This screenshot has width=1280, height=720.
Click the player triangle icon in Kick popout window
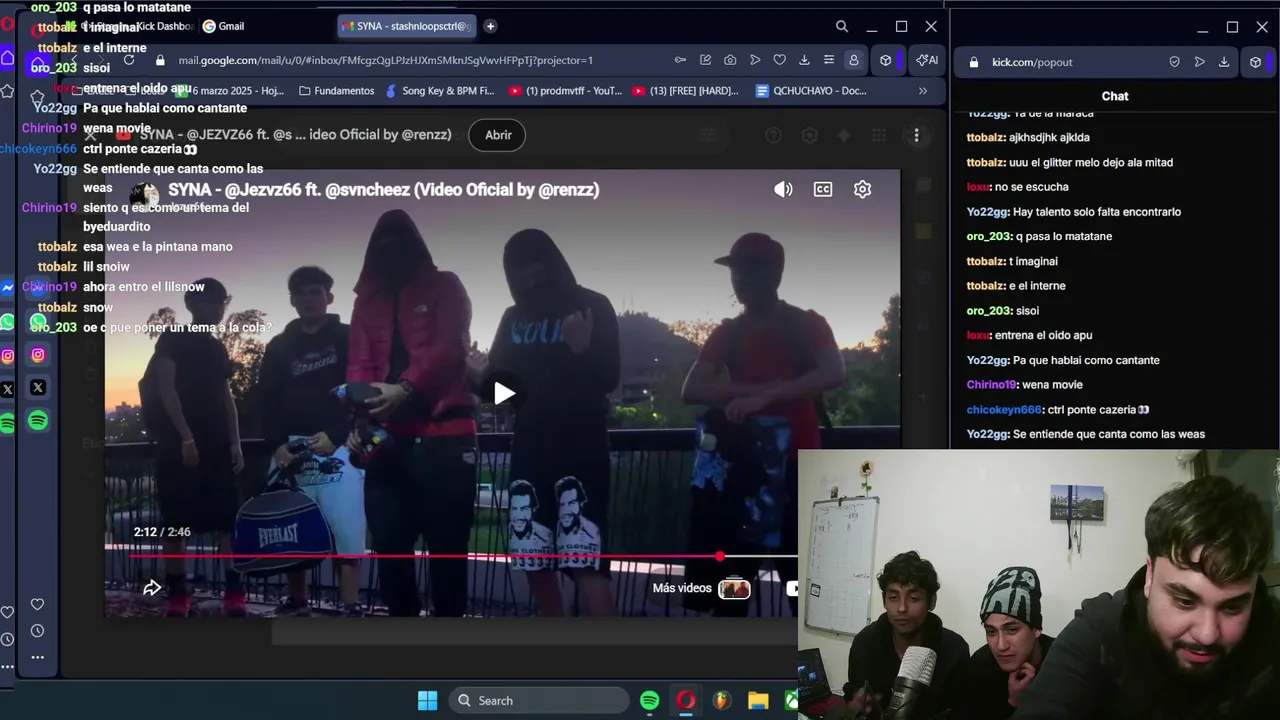[x=1199, y=62]
